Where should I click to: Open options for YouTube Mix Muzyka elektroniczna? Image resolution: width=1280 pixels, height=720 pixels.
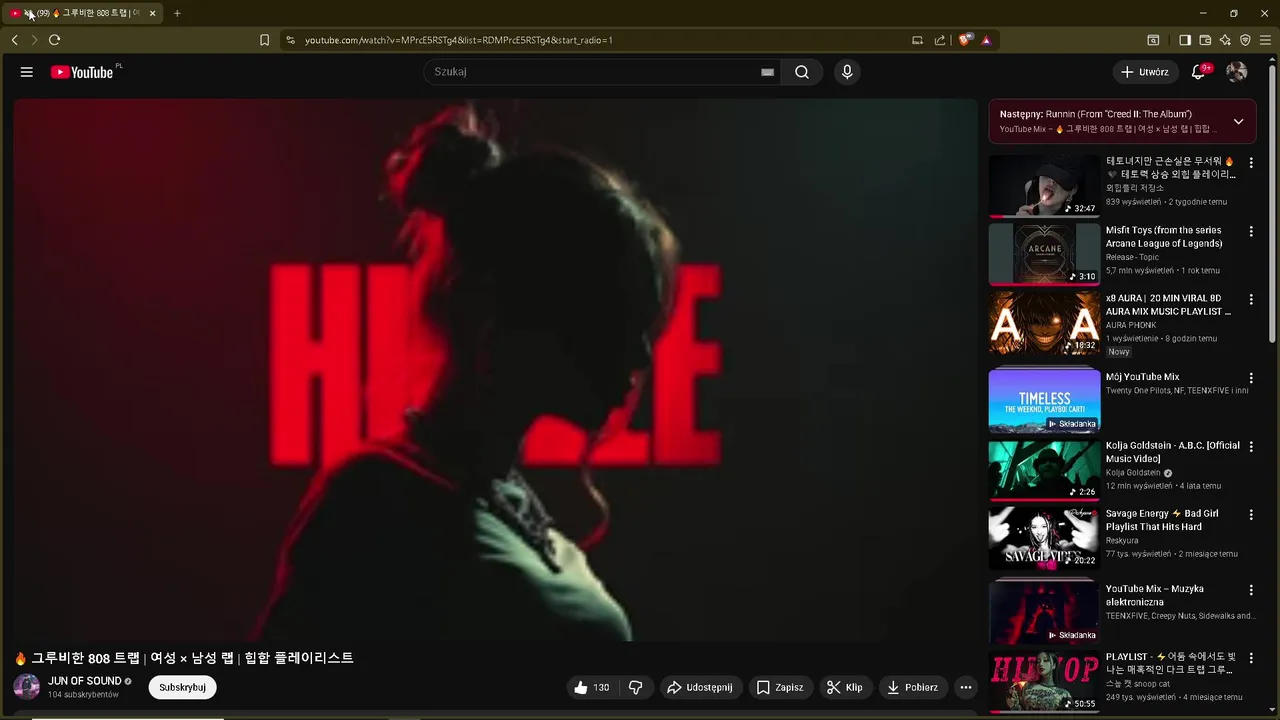1250,590
